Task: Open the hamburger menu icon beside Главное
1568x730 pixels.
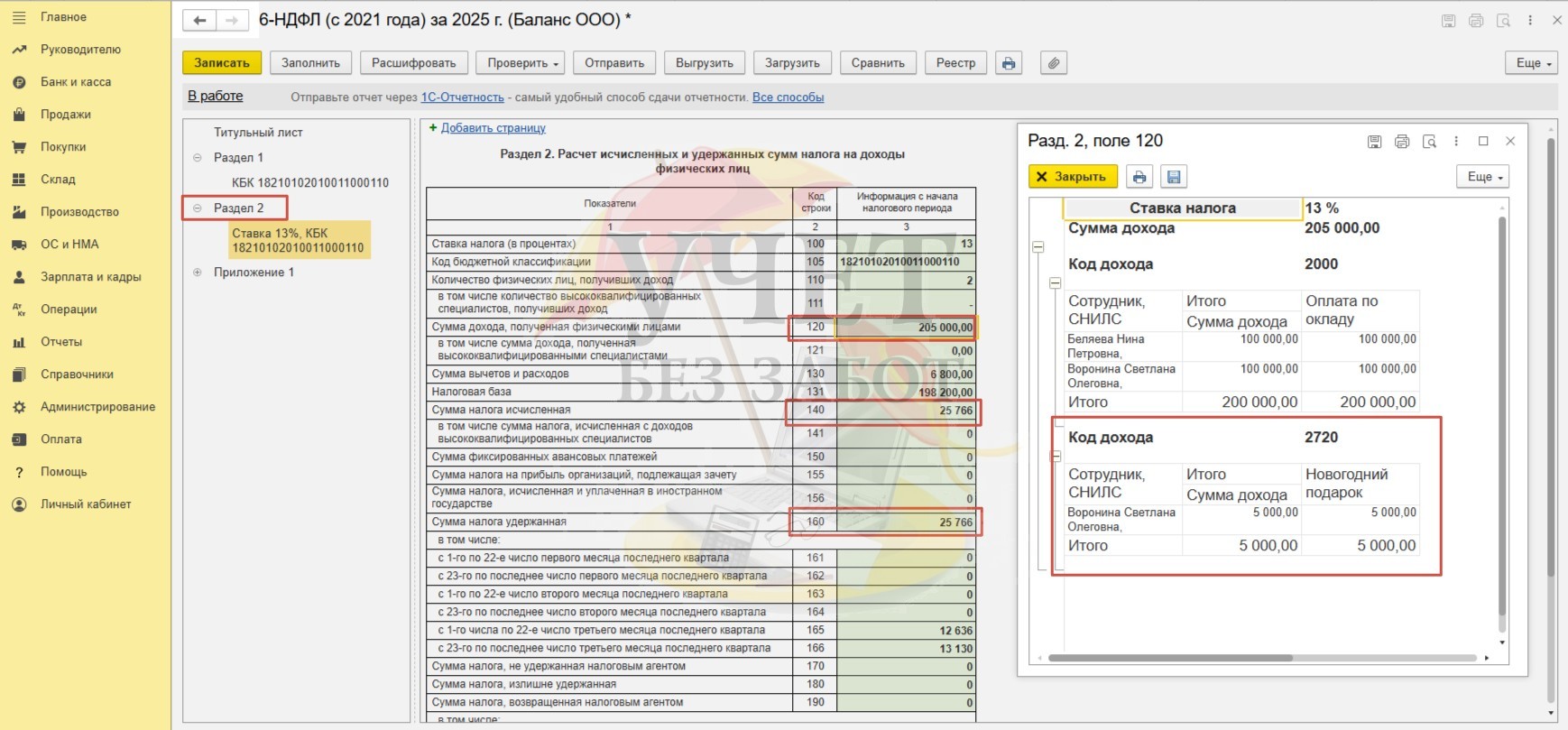Action: click(18, 17)
